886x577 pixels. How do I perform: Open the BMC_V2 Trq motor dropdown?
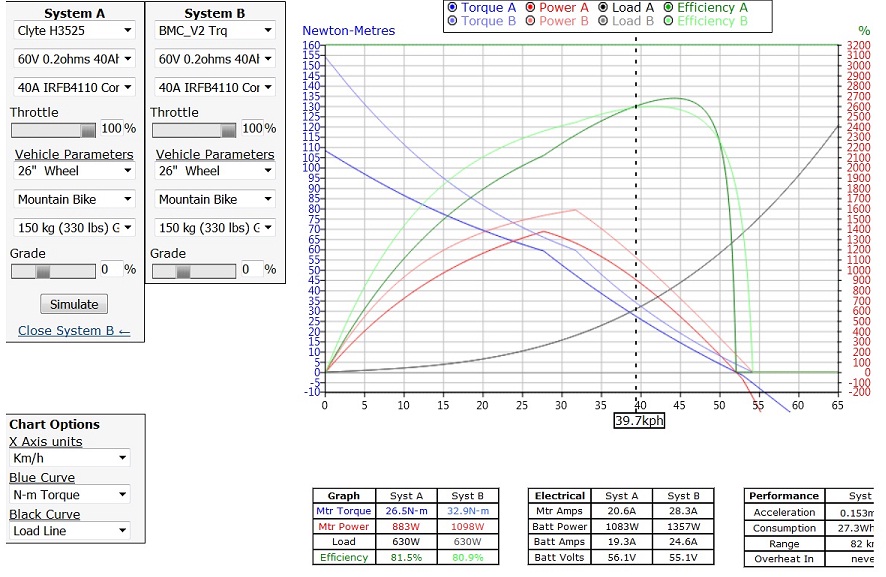coord(214,31)
